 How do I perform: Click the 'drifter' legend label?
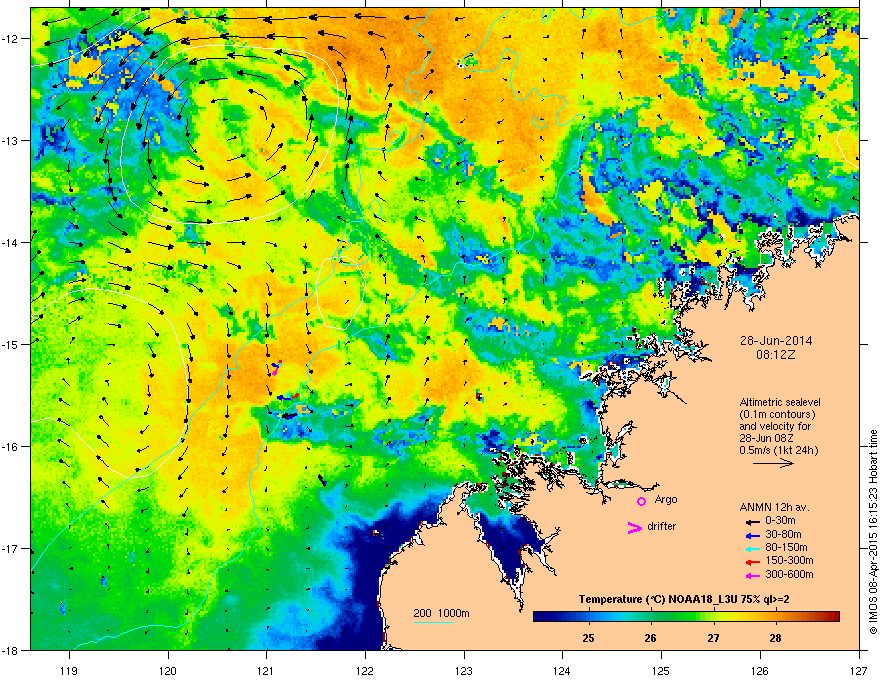tap(662, 526)
